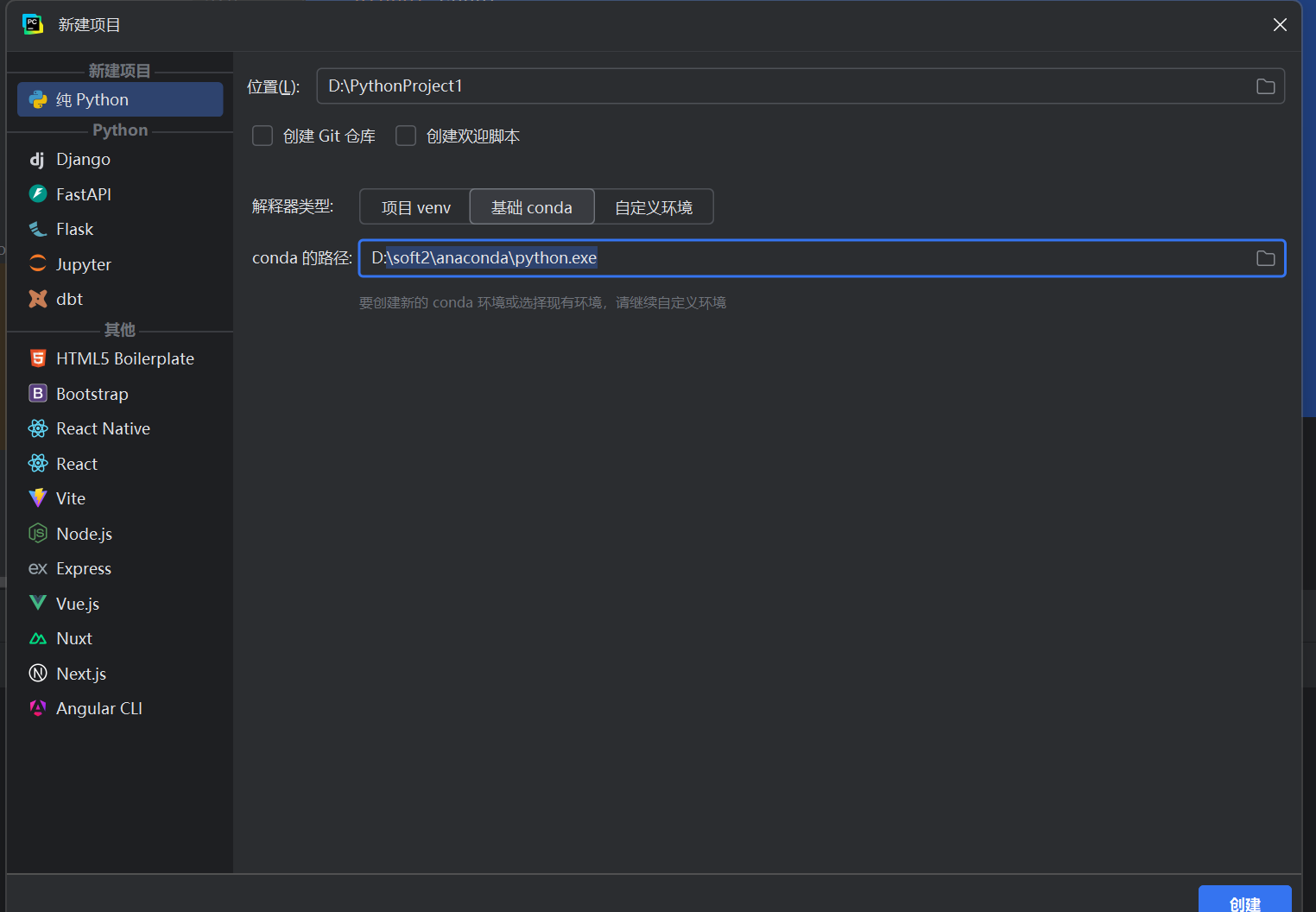Viewport: 1316px width, 912px height.
Task: Click the 创建欢迎脚本 label text
Action: [x=473, y=136]
